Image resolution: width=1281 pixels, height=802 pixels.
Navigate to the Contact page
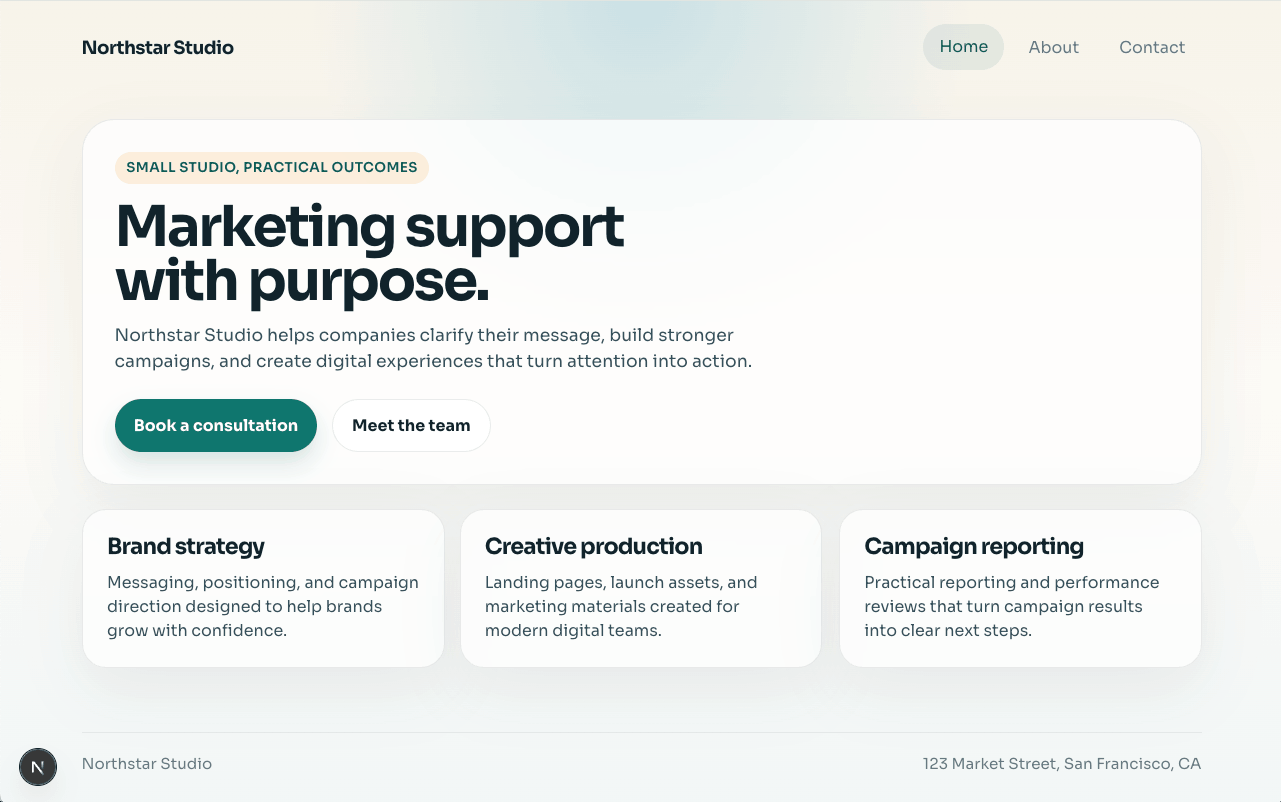click(1152, 46)
